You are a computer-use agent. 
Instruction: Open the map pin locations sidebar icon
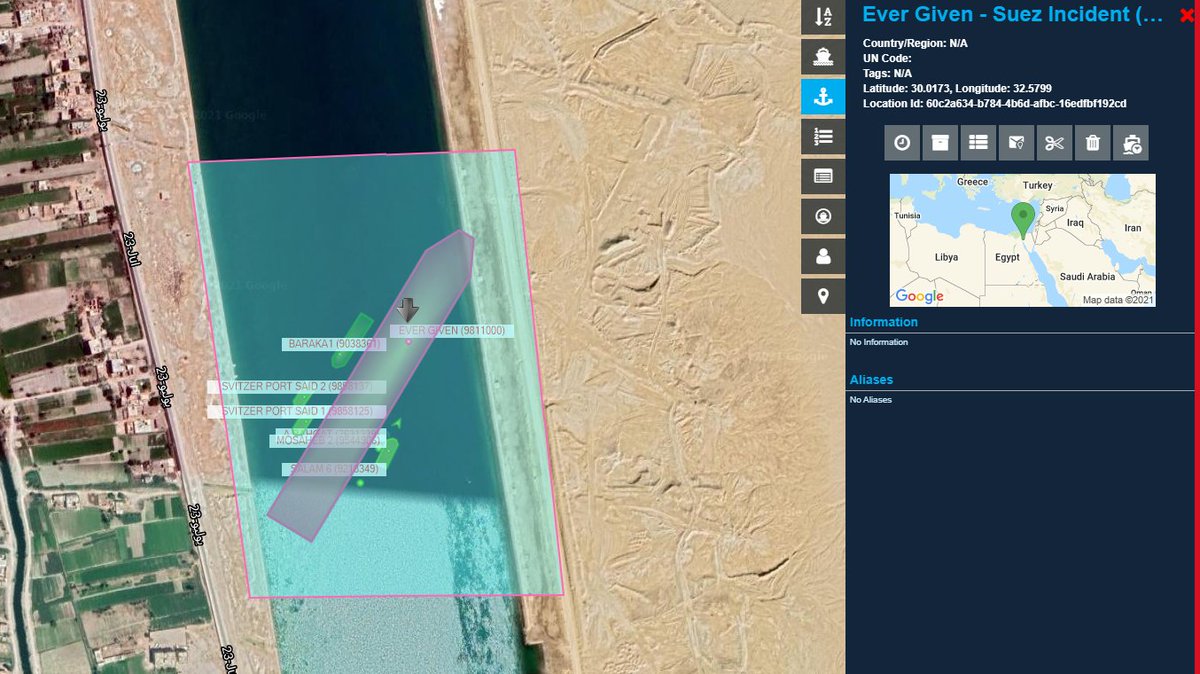tap(823, 296)
